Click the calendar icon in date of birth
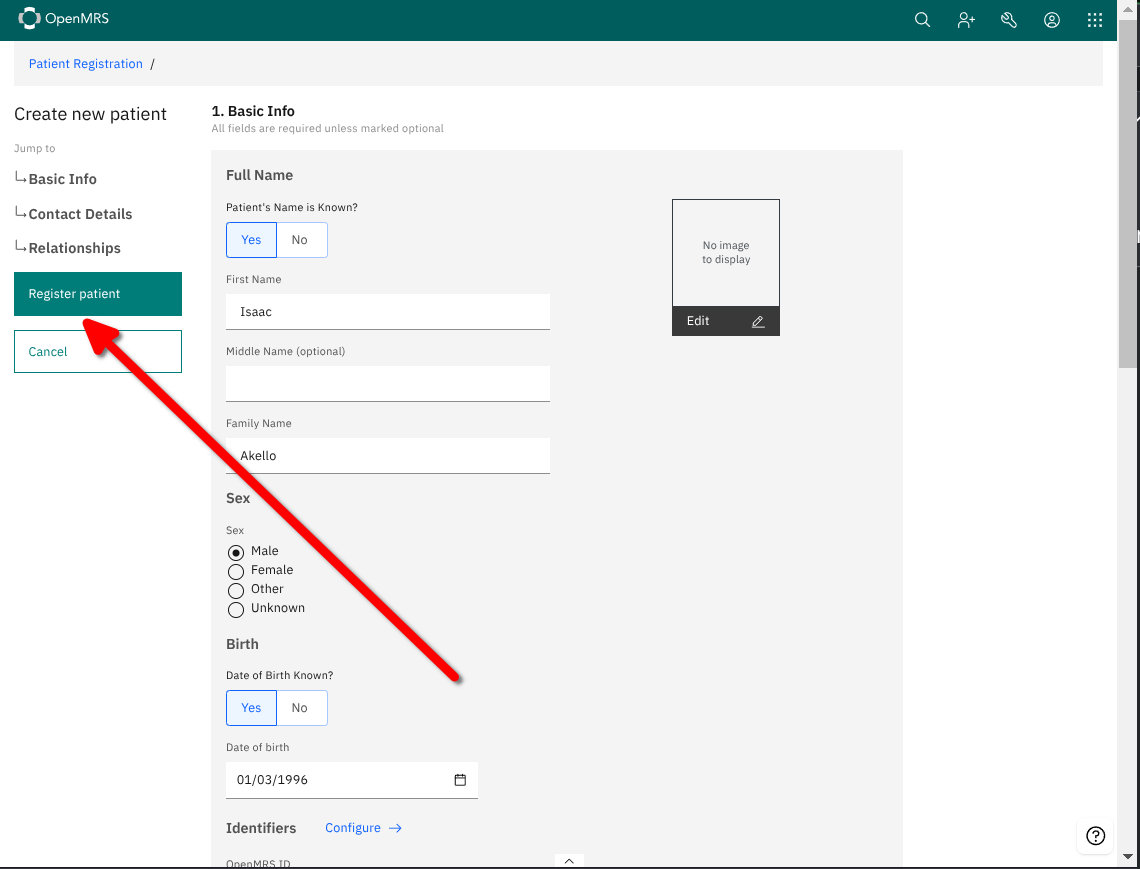The image size is (1140, 869). (460, 780)
